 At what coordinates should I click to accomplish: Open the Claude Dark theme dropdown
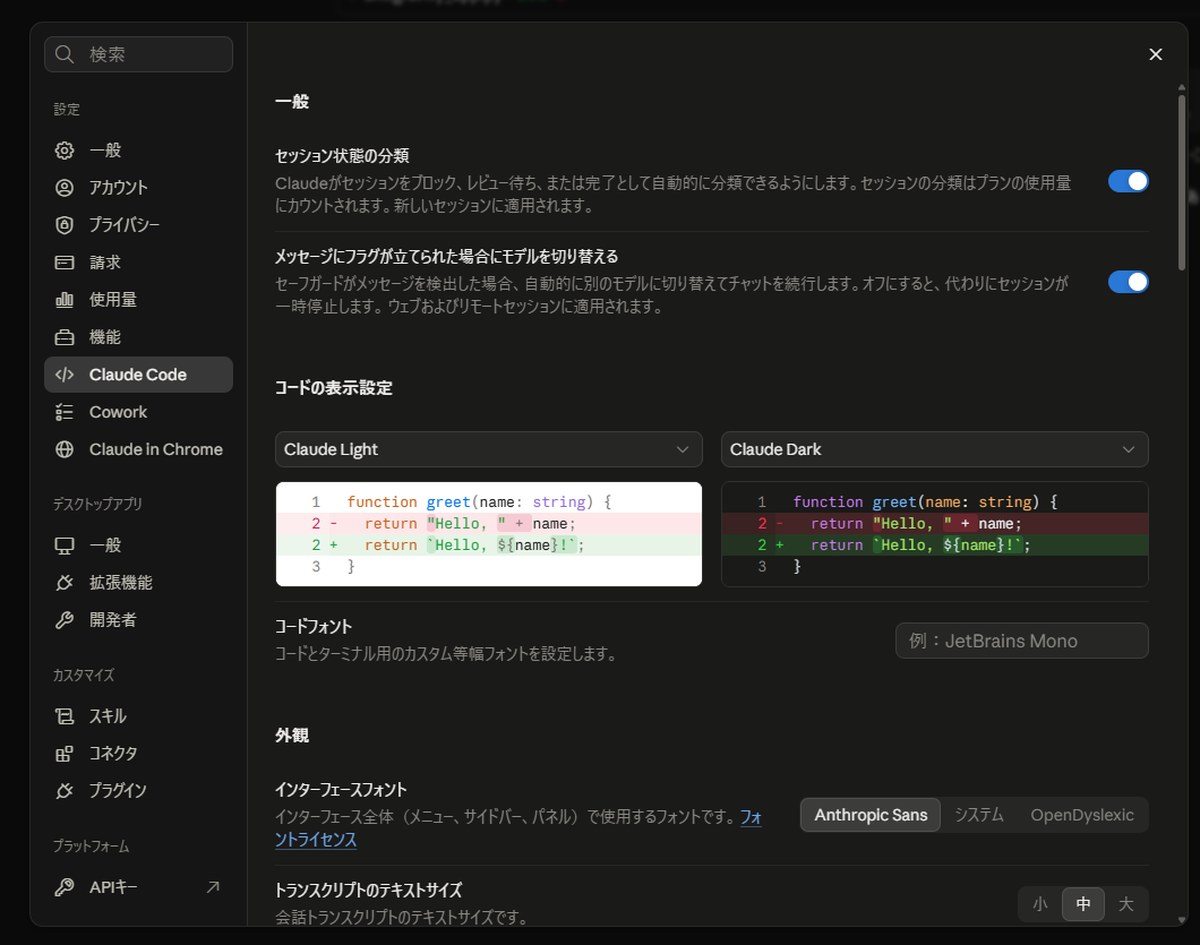935,449
